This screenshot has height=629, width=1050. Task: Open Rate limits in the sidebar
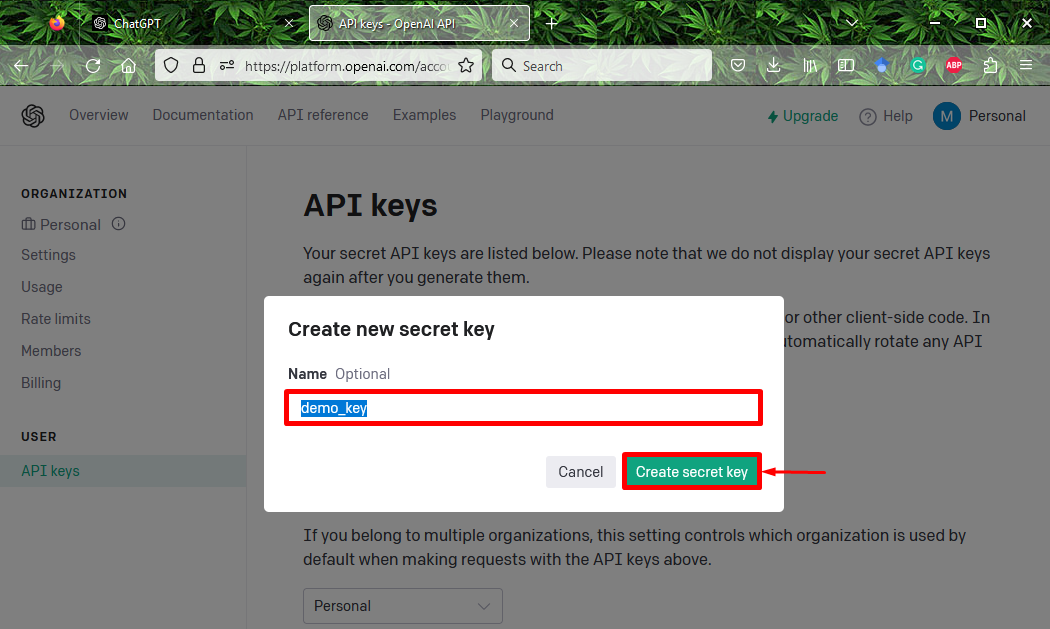(56, 319)
